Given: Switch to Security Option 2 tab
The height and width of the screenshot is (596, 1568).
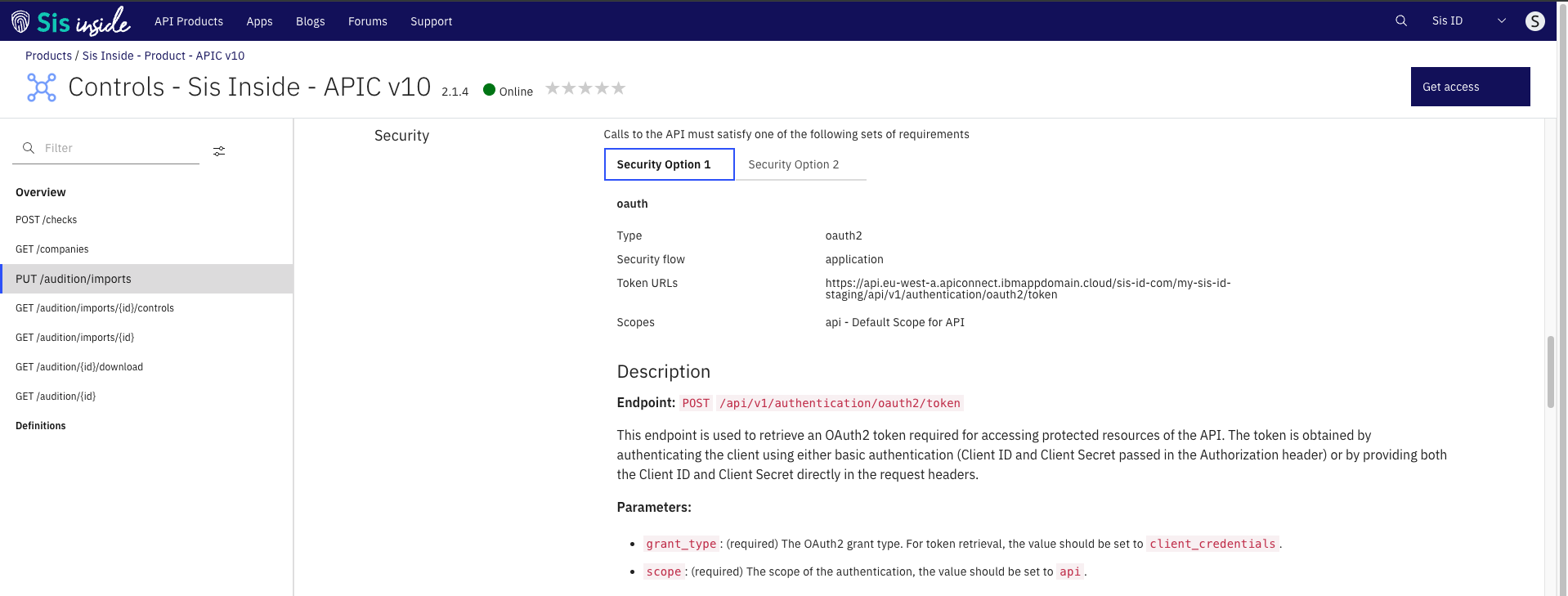Looking at the screenshot, I should tap(800, 164).
